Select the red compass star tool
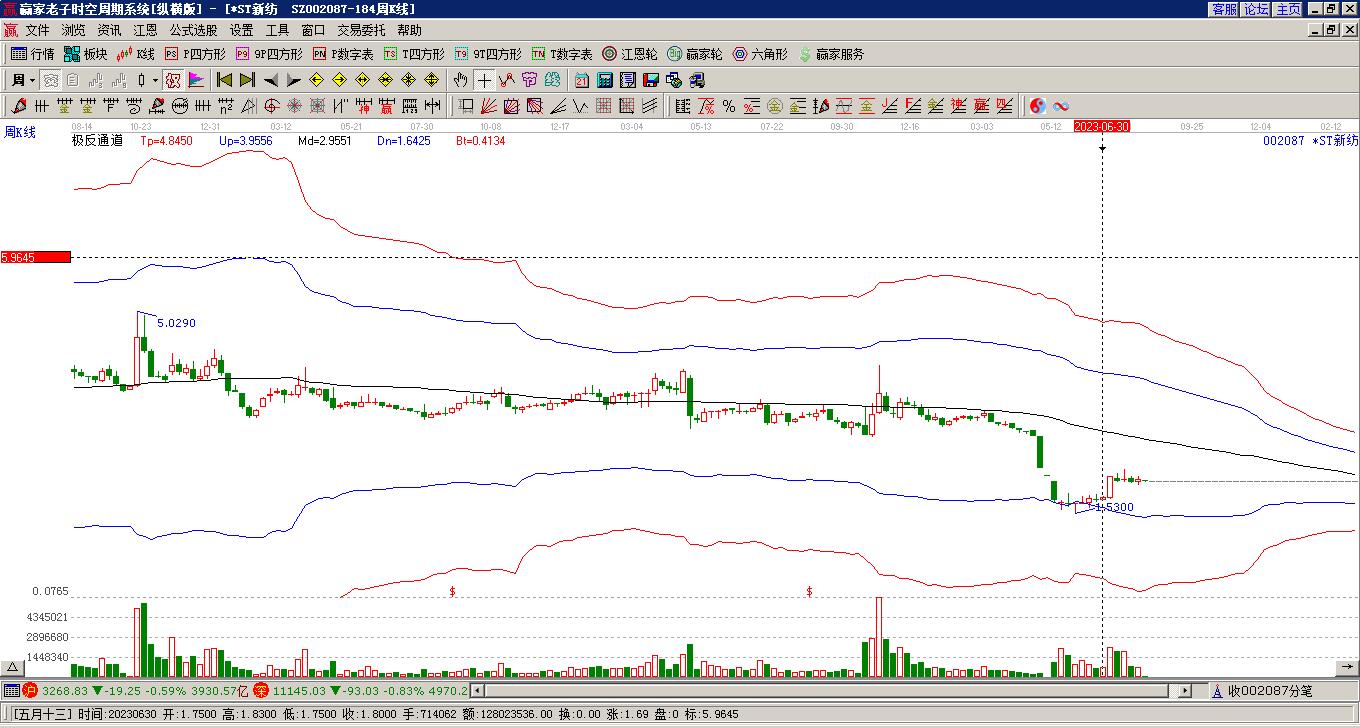 295,106
